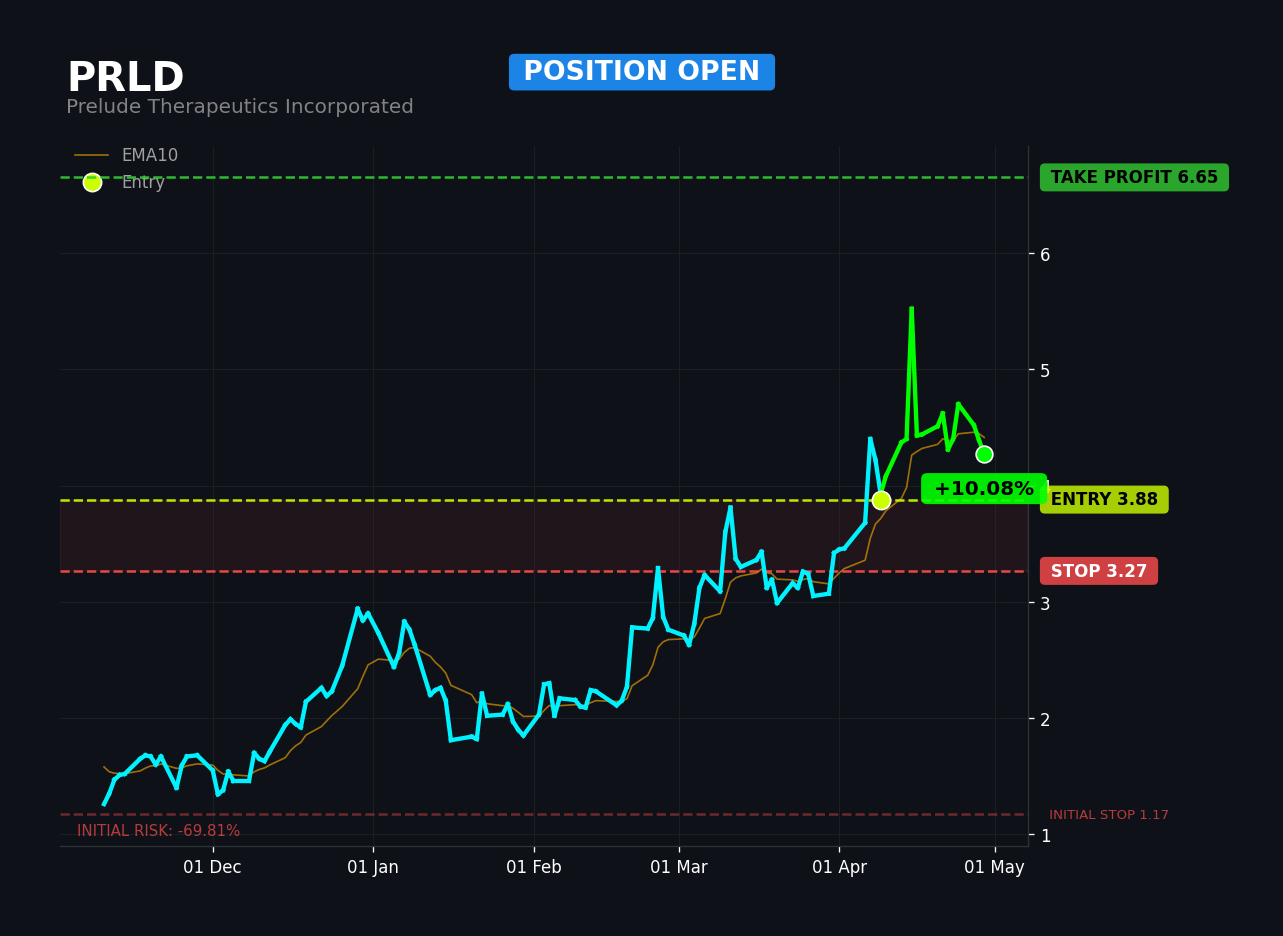Click the 01 Dec axis label
Screen dimensions: 1283x936
(x=212, y=868)
